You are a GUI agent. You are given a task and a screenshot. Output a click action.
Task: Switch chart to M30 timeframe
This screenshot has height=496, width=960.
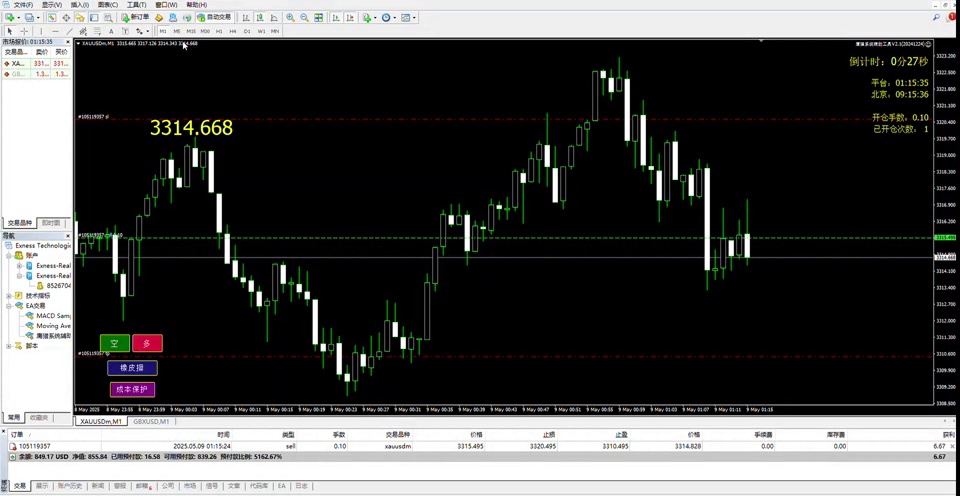tap(205, 31)
